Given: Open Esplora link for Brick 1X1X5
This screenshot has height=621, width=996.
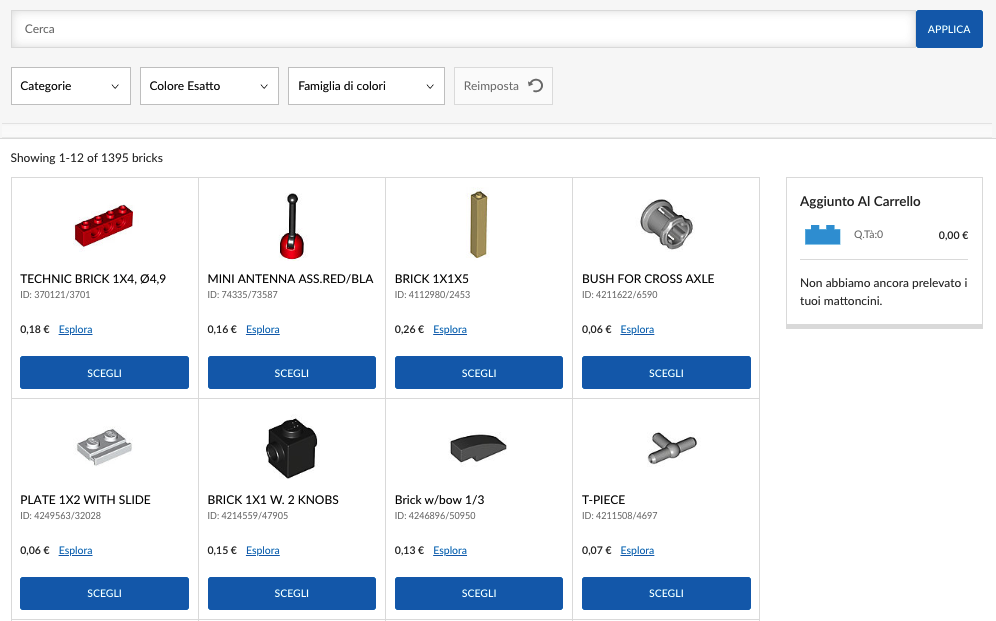Looking at the screenshot, I should [450, 329].
